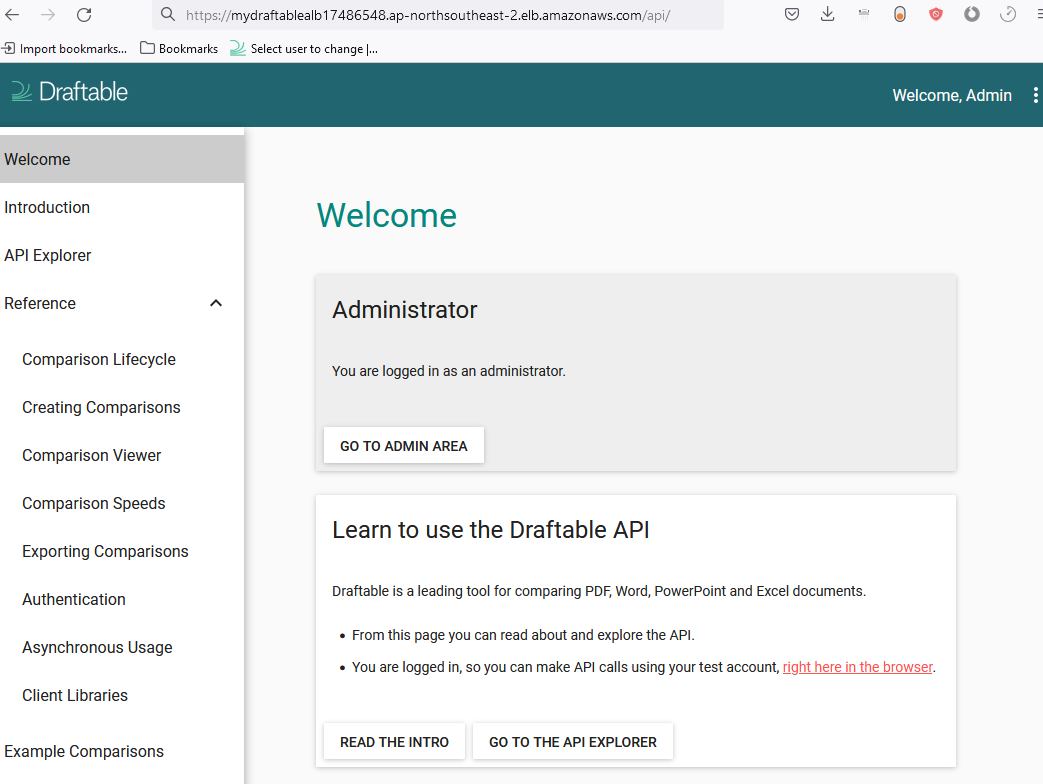Screen dimensions: 1043x784
Task: Click the browser back arrow
Action: tap(12, 15)
